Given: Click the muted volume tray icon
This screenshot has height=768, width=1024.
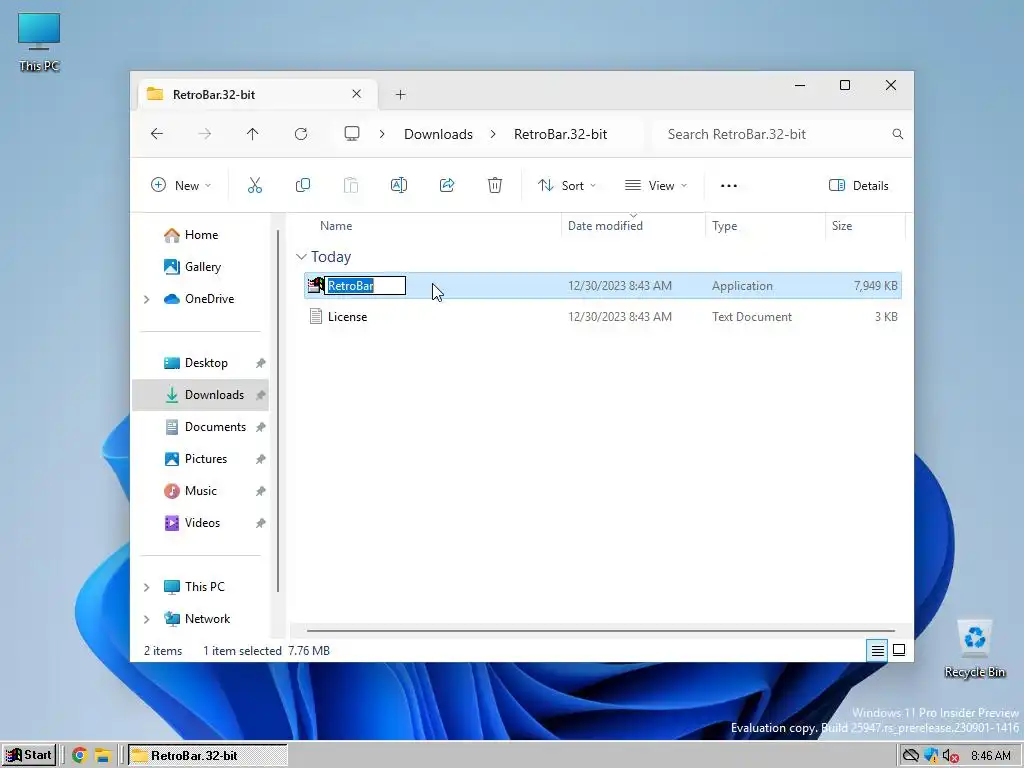Looking at the screenshot, I should point(951,756).
